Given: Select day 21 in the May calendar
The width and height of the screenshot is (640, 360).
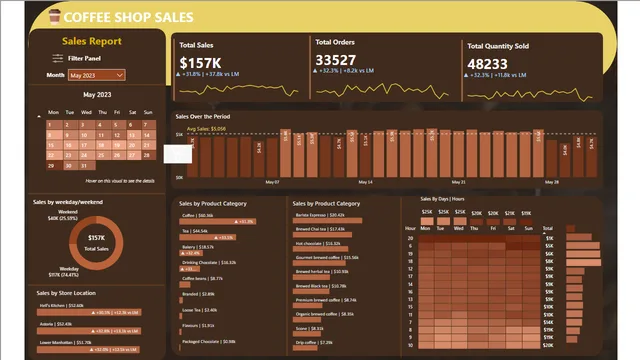Looking at the screenshot, I should 149,145.
